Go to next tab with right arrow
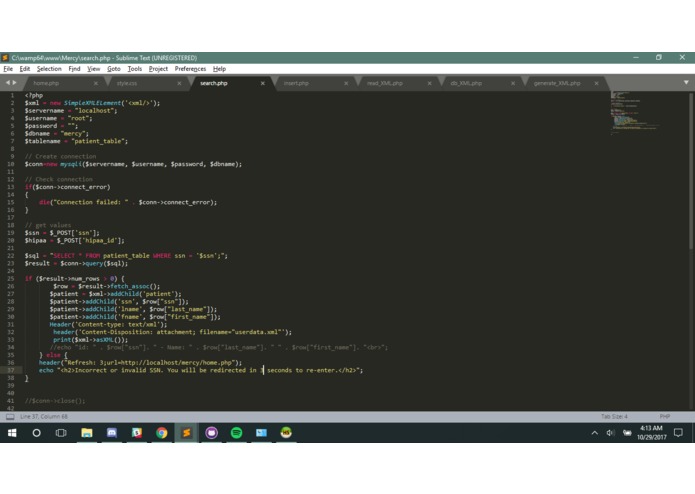 coord(15,82)
